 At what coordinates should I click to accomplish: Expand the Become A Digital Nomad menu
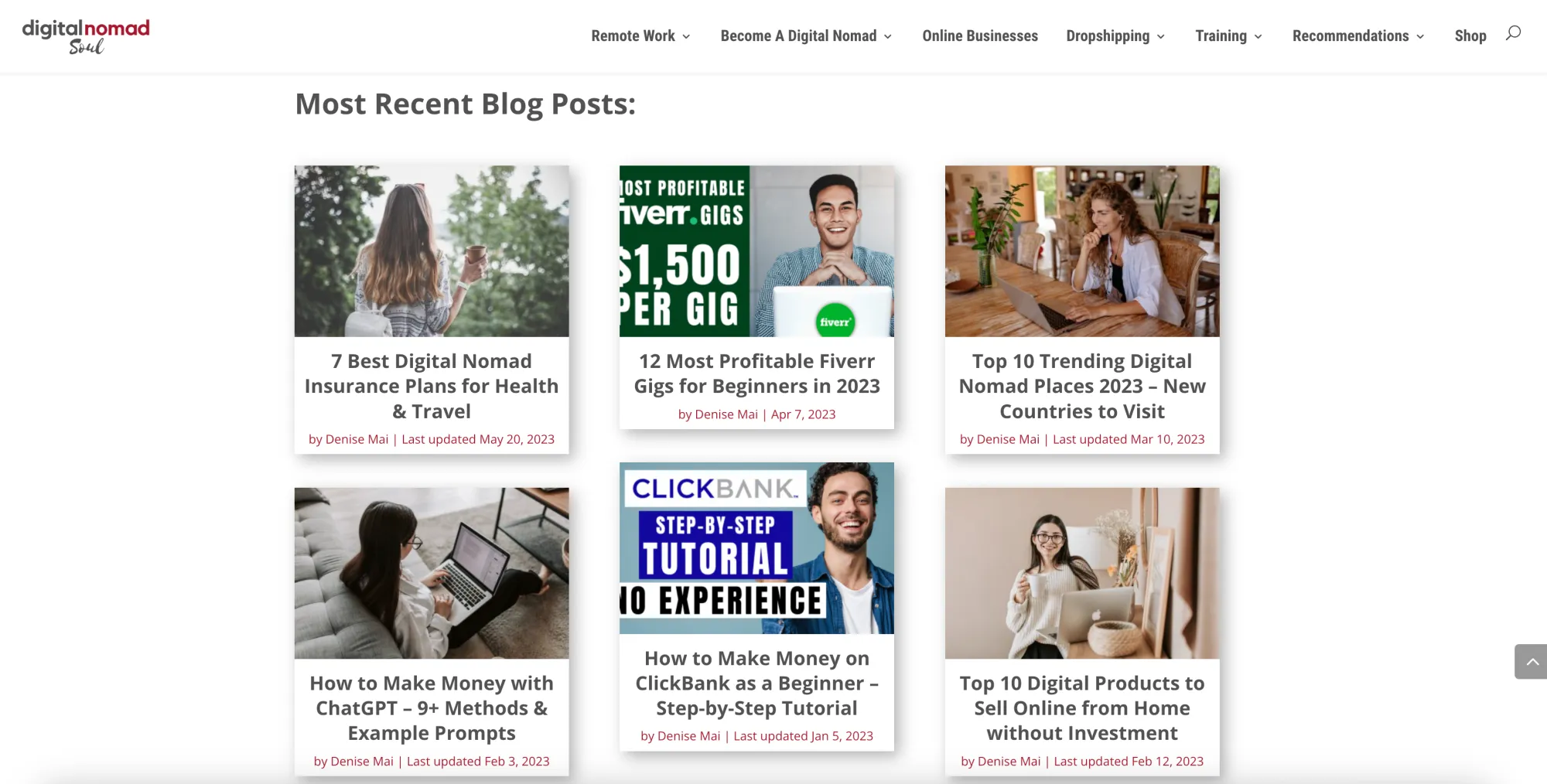[x=806, y=36]
